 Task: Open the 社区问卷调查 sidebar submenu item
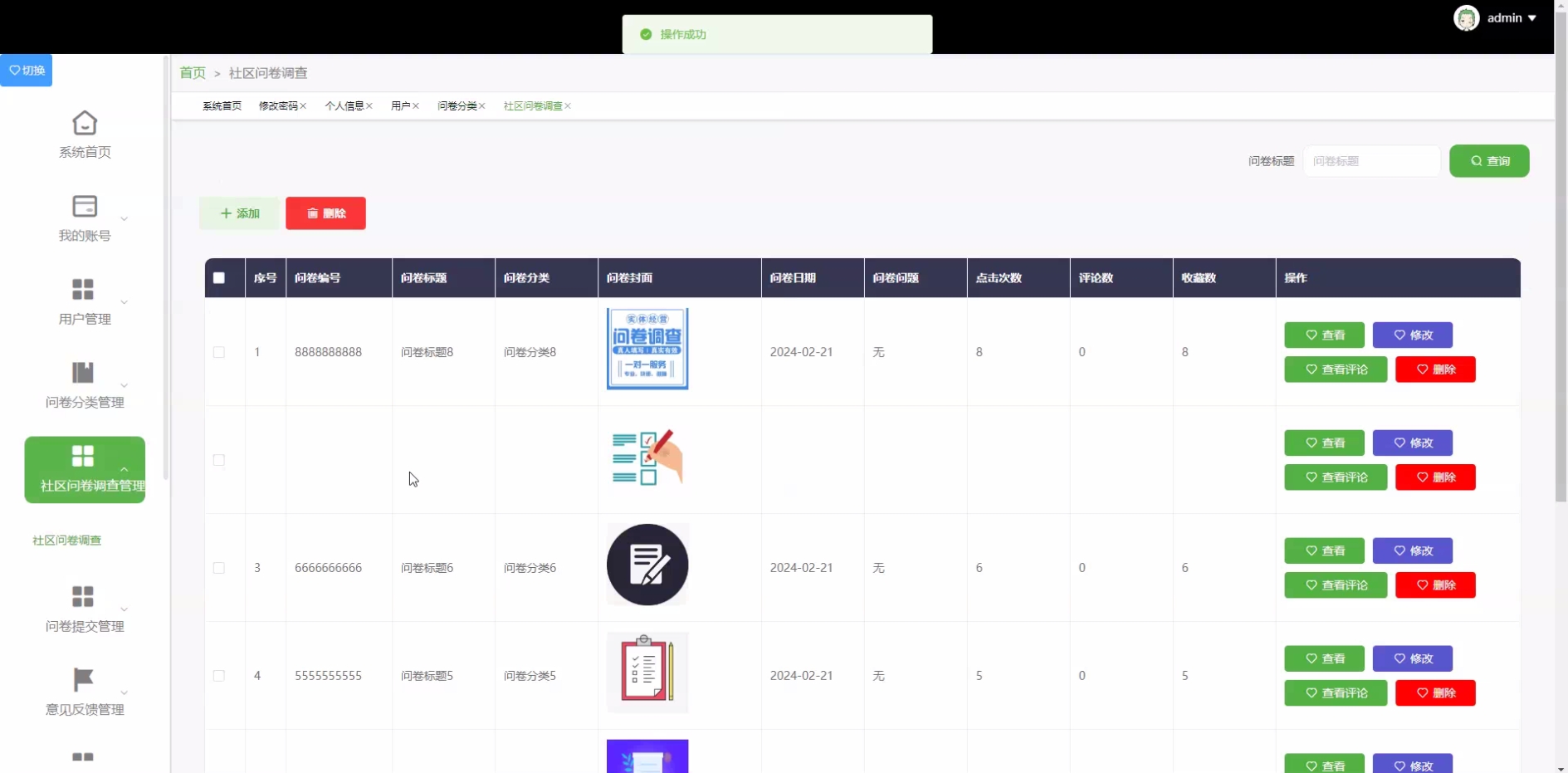coord(66,541)
